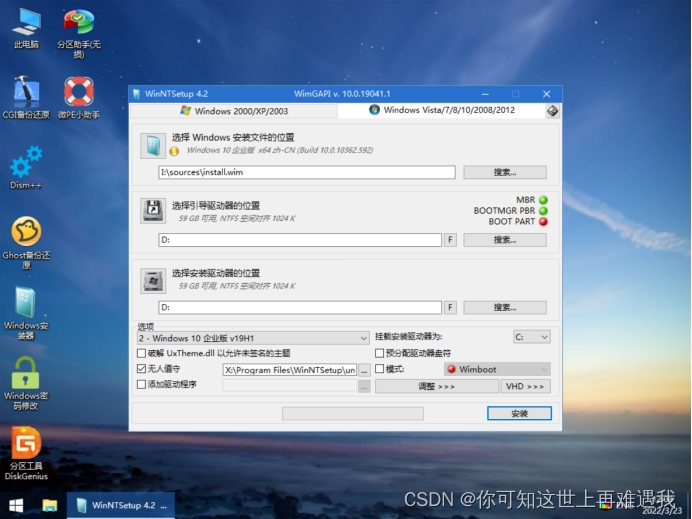The height and width of the screenshot is (519, 692).
Task: Click the F button beside the boot drive field
Action: (450, 240)
